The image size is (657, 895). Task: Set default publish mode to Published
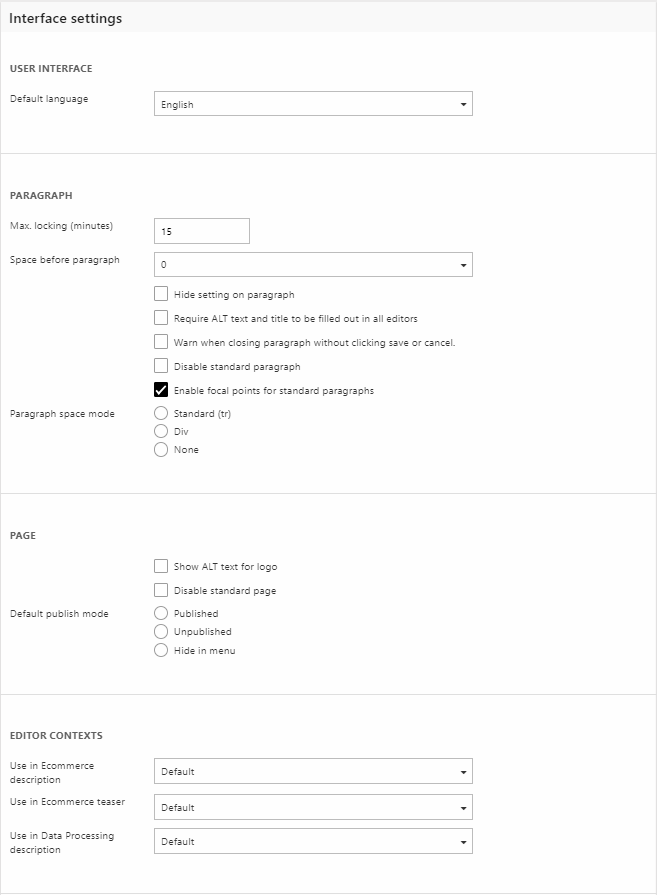161,613
